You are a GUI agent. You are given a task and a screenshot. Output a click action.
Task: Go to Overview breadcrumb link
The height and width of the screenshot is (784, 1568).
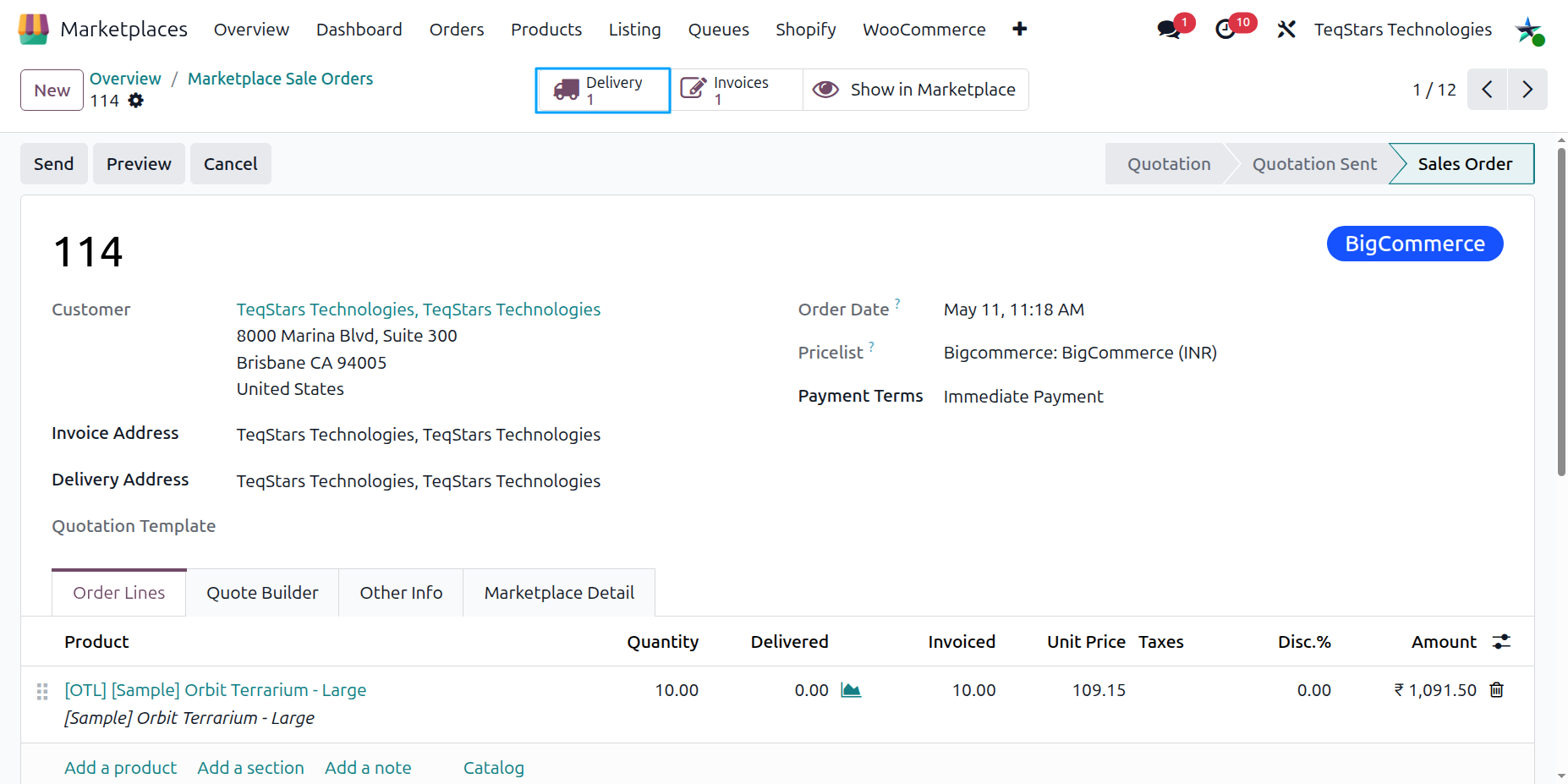(x=125, y=79)
